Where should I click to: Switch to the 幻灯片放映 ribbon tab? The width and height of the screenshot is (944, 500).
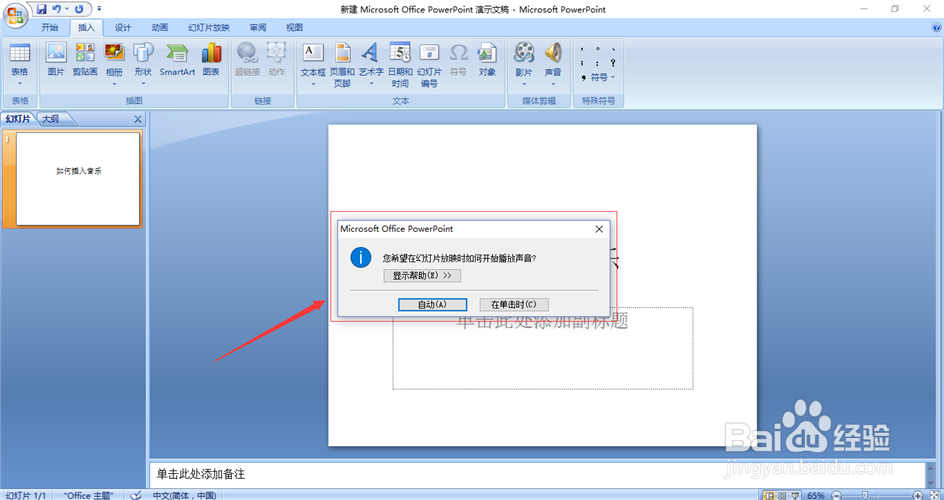[x=208, y=28]
